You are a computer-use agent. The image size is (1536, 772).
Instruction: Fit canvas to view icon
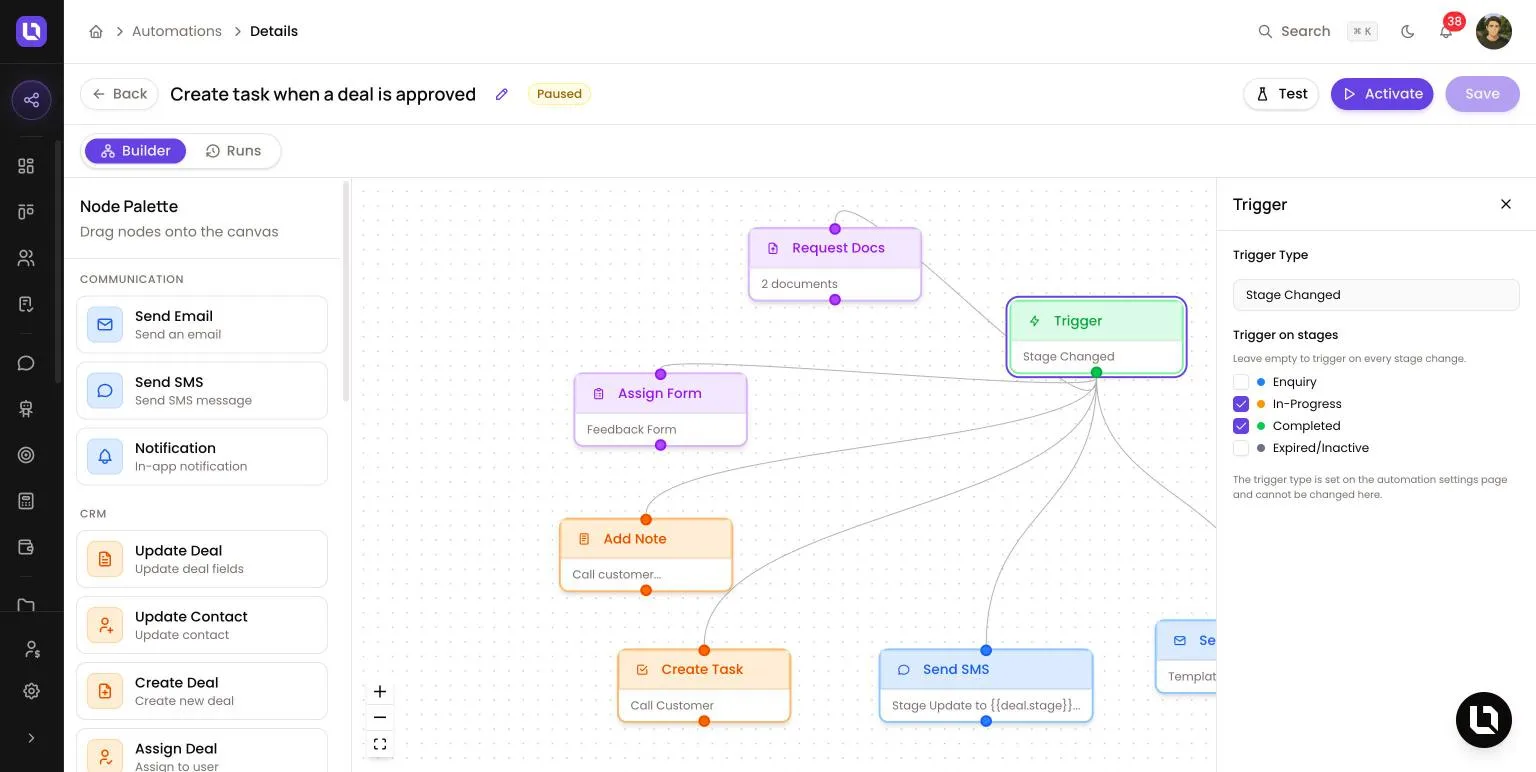[x=380, y=744]
